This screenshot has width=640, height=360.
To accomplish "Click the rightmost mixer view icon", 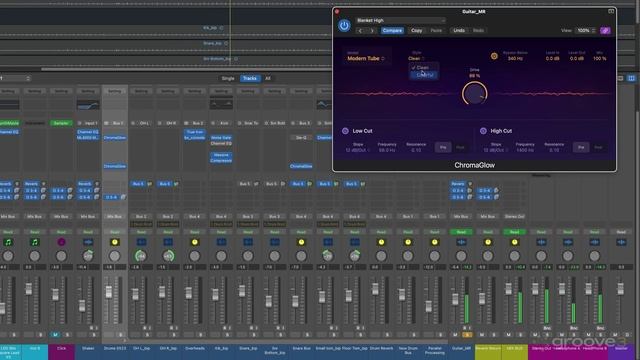I will (x=631, y=78).
